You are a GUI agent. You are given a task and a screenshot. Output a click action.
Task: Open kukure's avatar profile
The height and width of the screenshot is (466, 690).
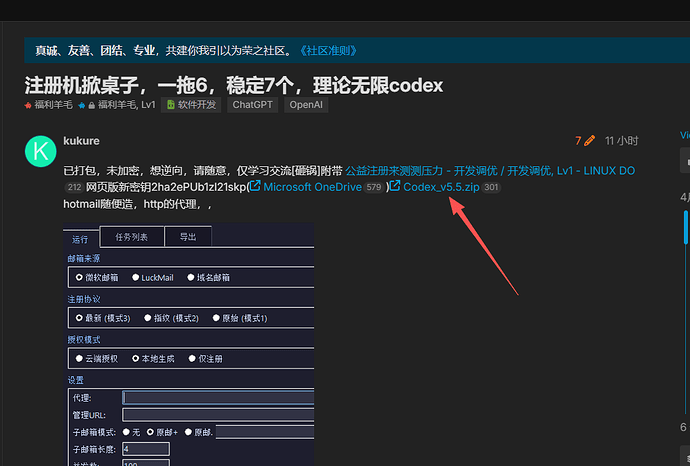(40, 151)
